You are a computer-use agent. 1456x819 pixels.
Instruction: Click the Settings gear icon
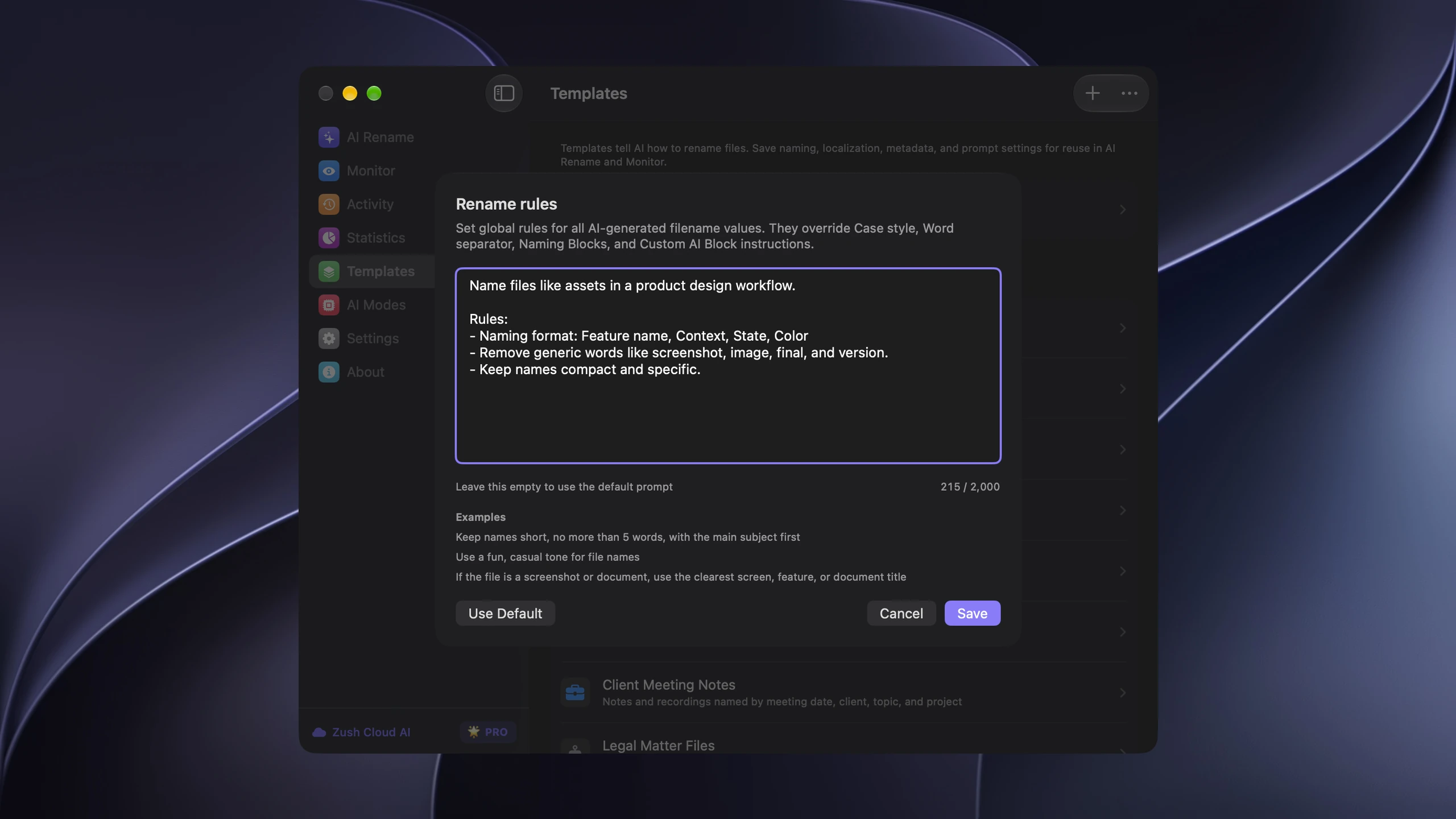coord(329,338)
